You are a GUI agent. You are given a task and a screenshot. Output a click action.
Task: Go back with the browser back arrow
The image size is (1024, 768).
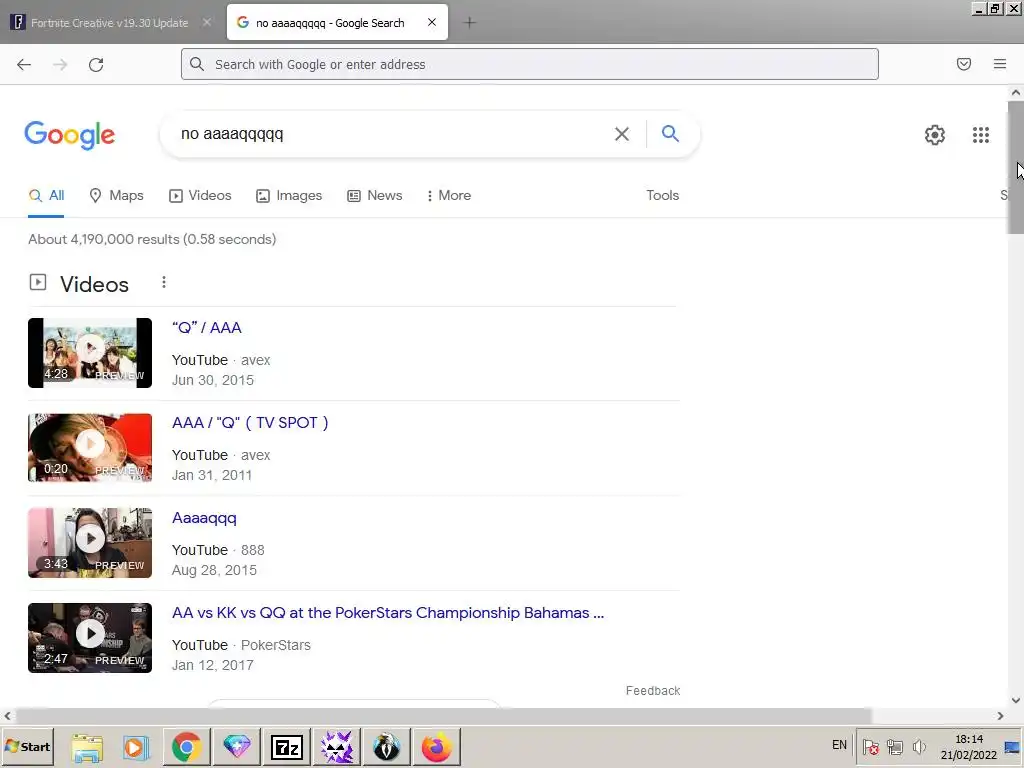(24, 64)
